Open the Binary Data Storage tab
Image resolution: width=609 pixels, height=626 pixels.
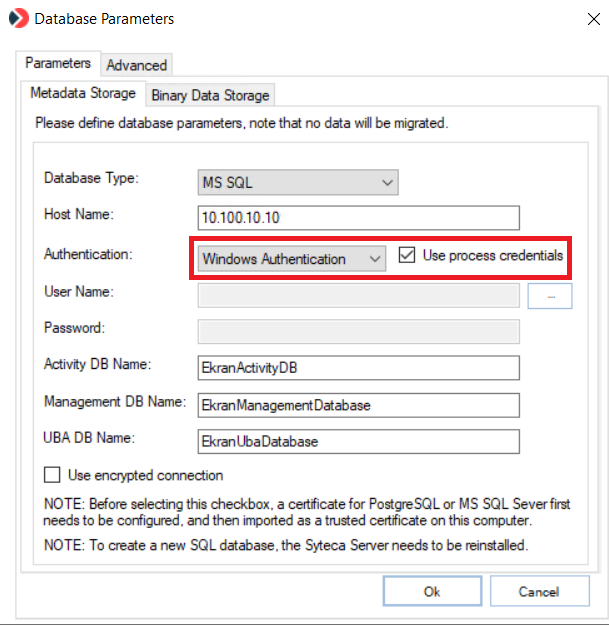point(210,95)
